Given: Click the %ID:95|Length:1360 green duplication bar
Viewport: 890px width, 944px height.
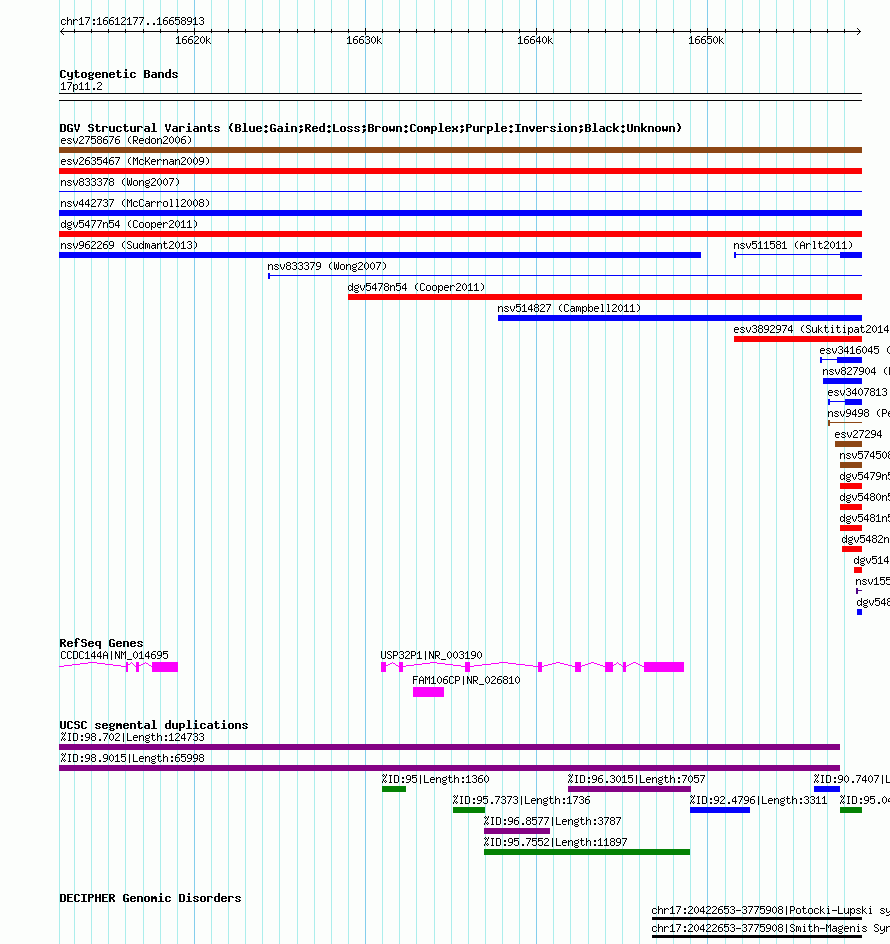Looking at the screenshot, I should click(394, 789).
